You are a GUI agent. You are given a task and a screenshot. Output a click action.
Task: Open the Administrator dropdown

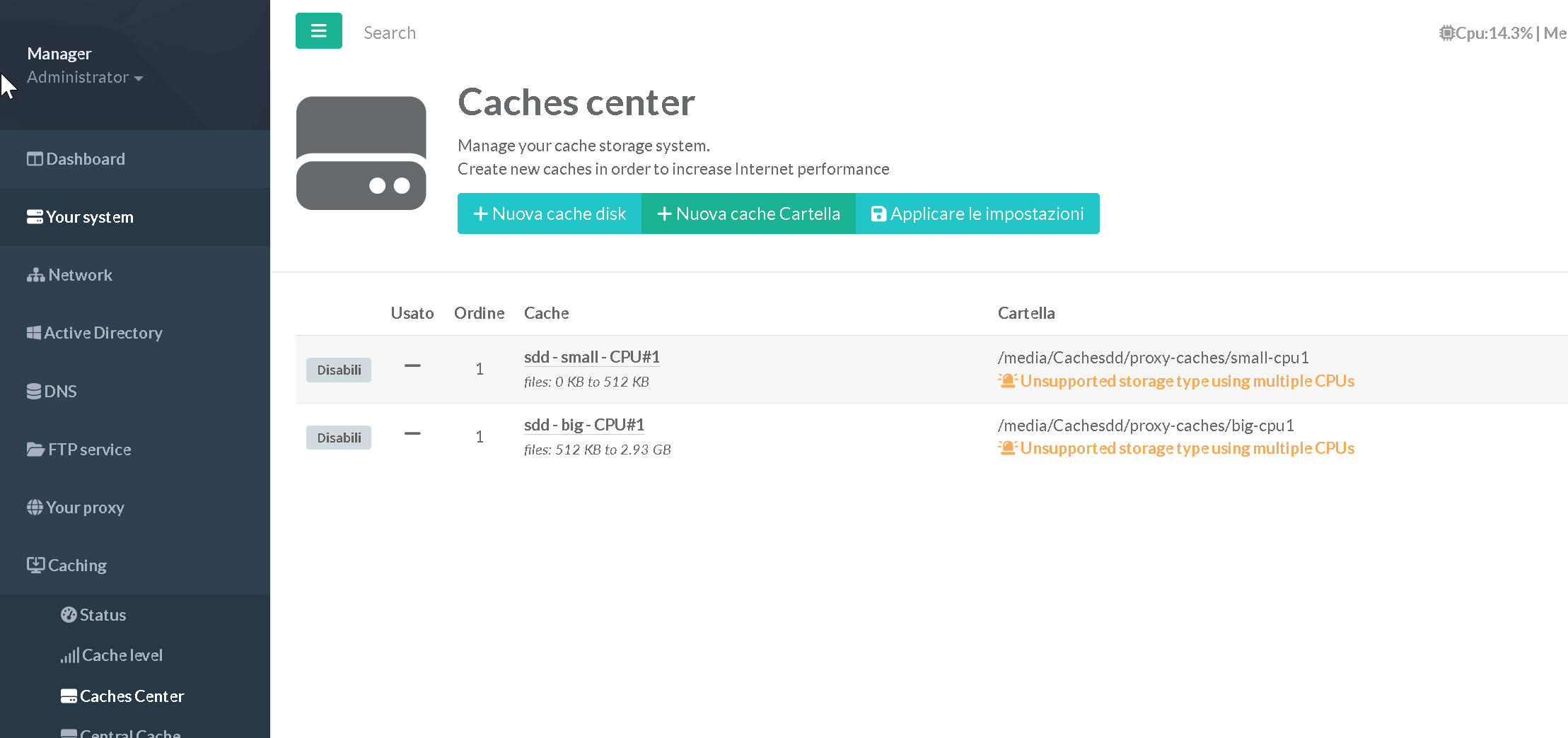pyautogui.click(x=85, y=78)
